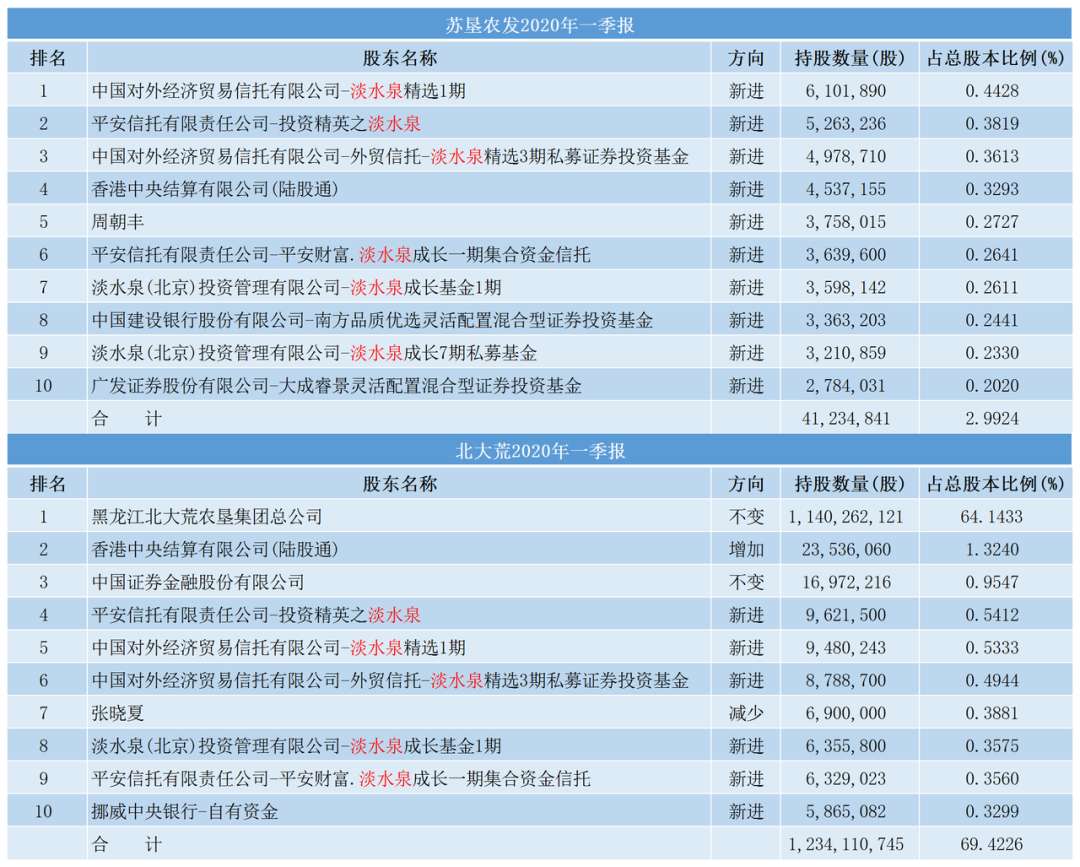Click the 北大荒2020年一季报 table title
The image size is (1080, 867).
[539, 451]
